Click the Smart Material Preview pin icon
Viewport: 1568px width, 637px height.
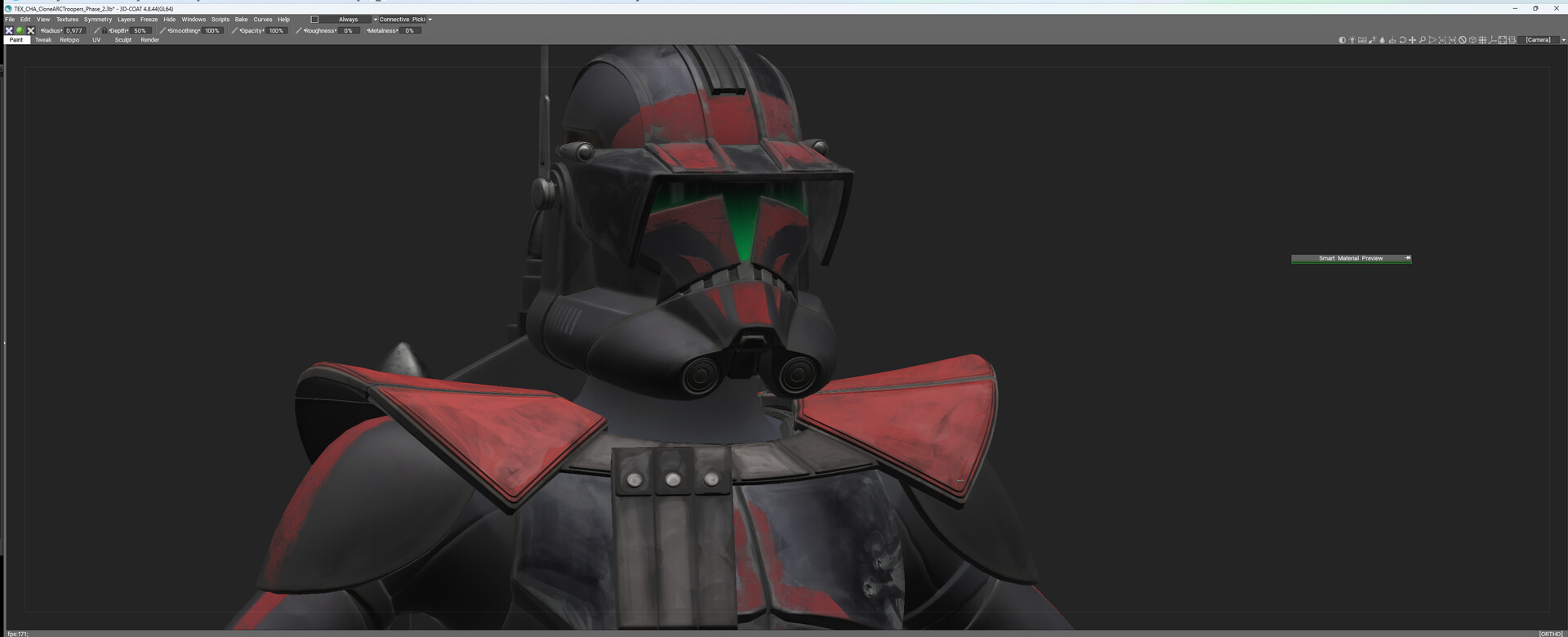(1407, 258)
